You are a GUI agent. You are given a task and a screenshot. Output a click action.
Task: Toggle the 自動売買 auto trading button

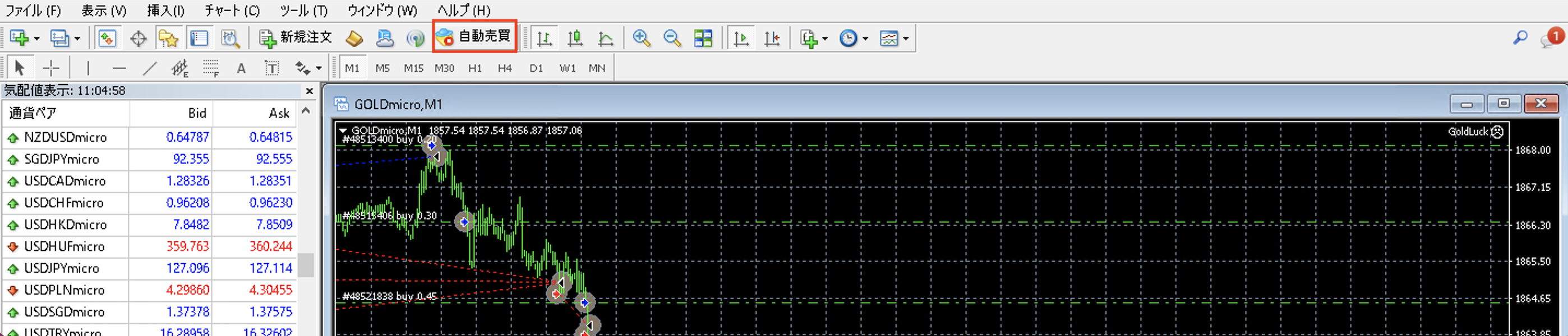474,36
